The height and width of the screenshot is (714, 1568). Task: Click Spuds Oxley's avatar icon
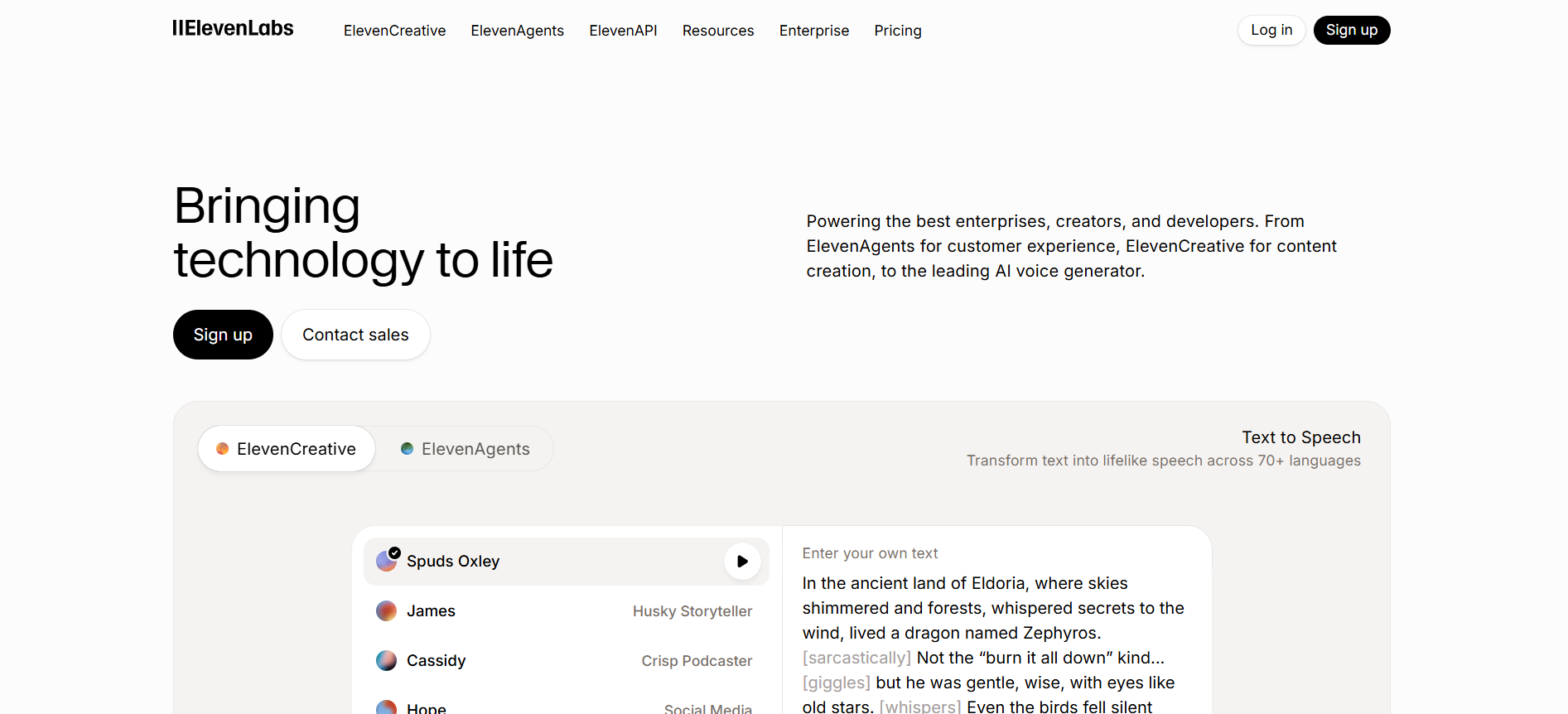coord(387,561)
